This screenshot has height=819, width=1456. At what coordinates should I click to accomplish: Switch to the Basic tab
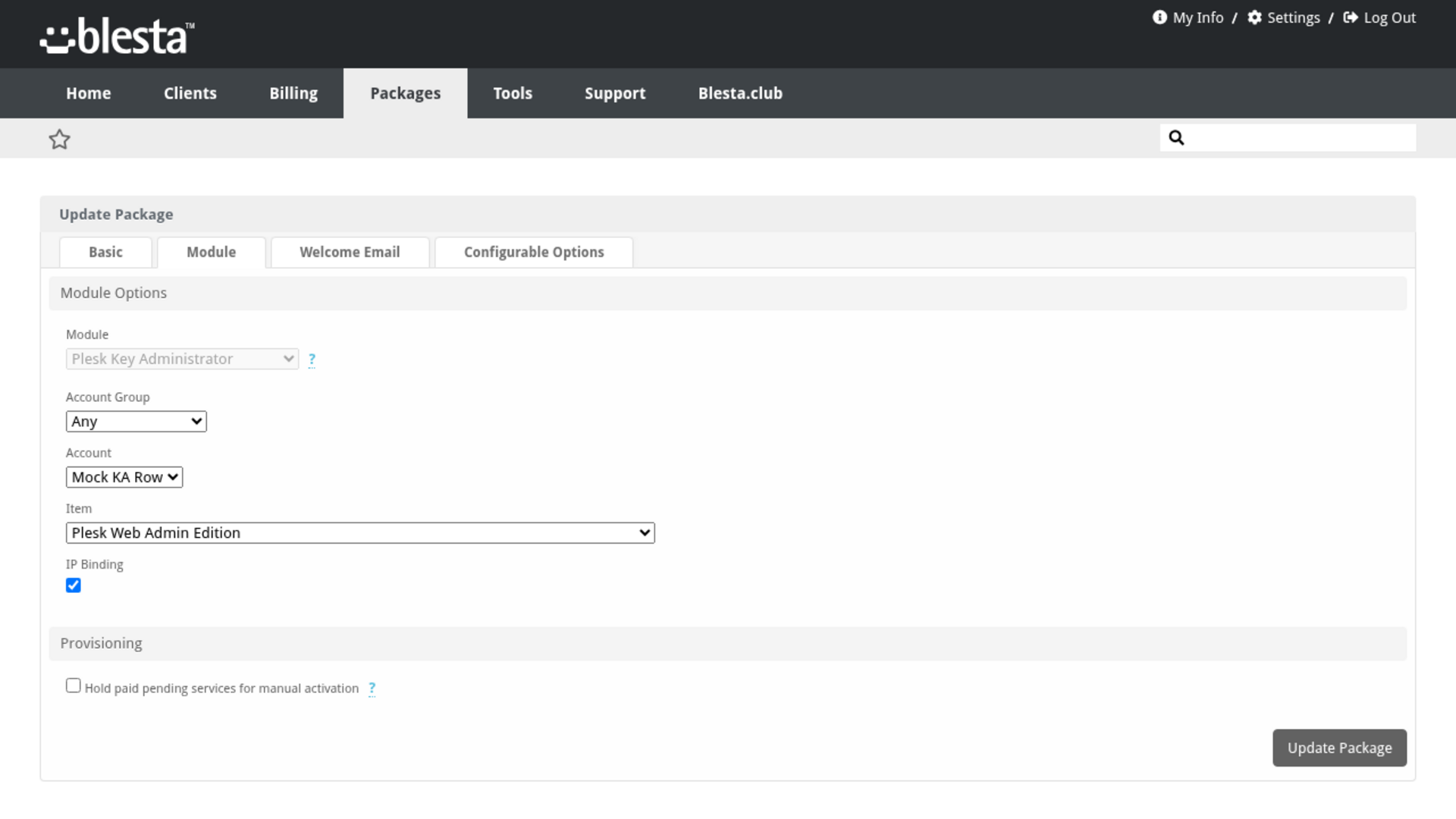coord(105,253)
